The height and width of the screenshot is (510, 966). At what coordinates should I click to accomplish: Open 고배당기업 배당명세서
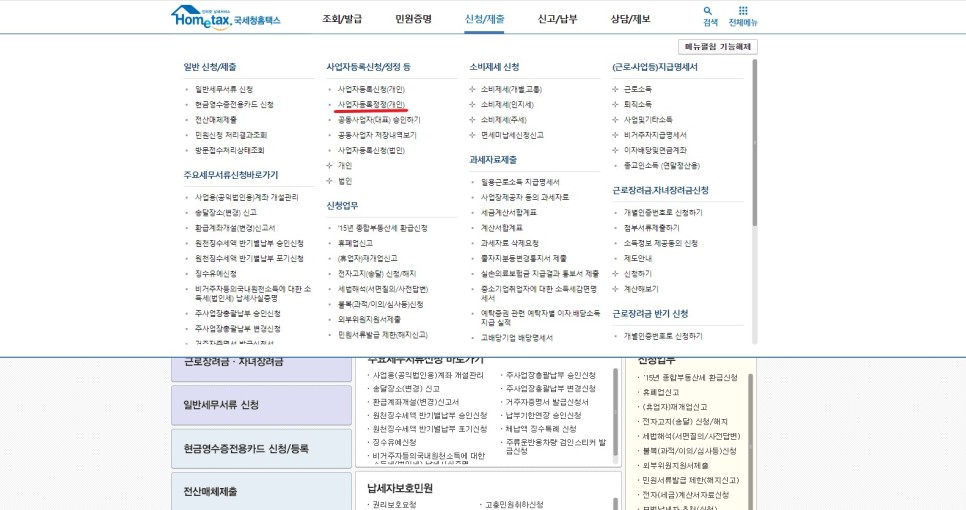pyautogui.click(x=517, y=338)
